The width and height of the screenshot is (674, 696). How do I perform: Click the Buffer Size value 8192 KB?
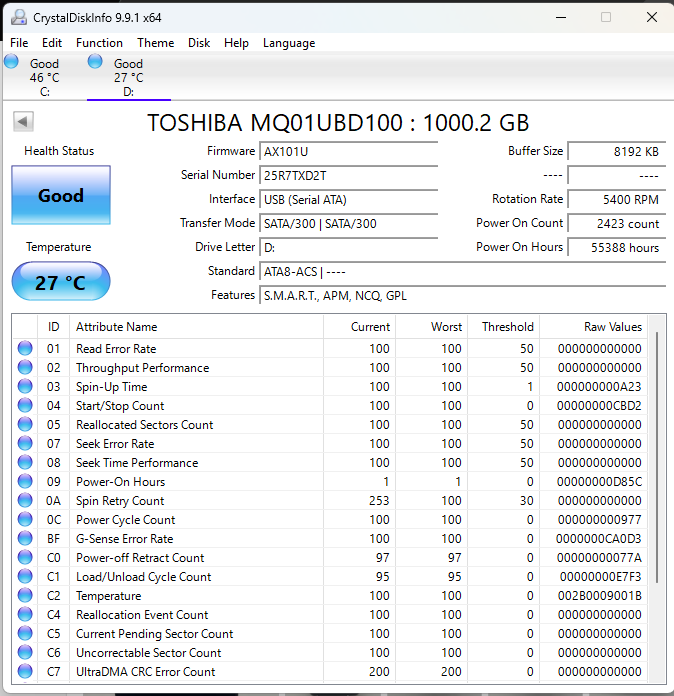click(x=617, y=151)
